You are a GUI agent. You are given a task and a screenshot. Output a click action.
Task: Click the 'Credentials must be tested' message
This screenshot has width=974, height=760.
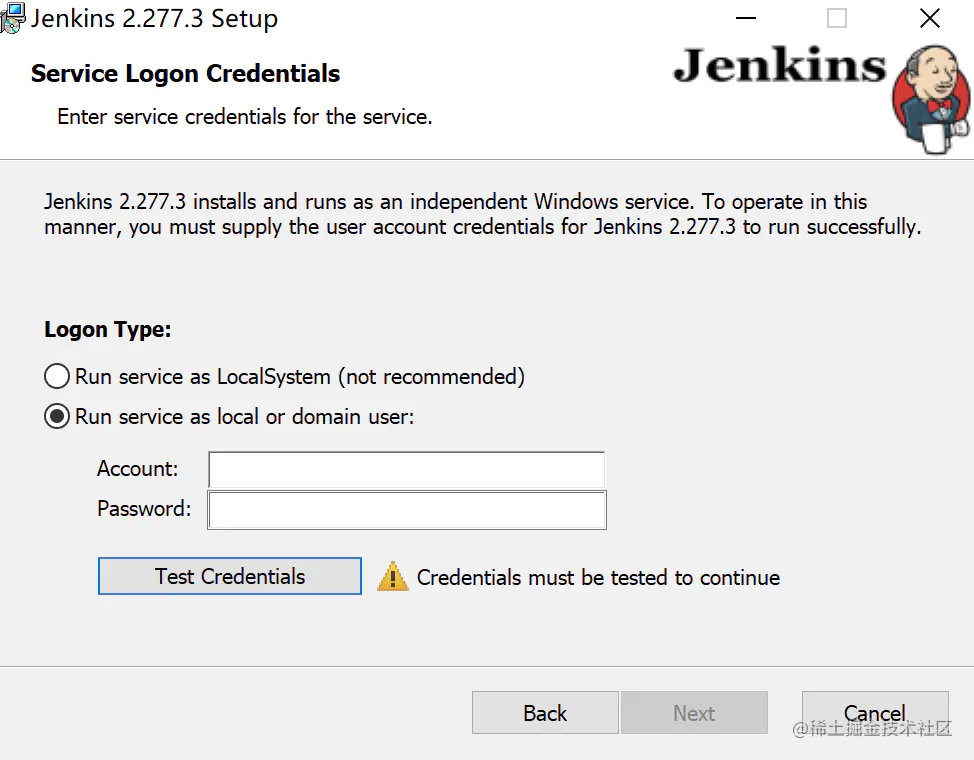coord(598,578)
